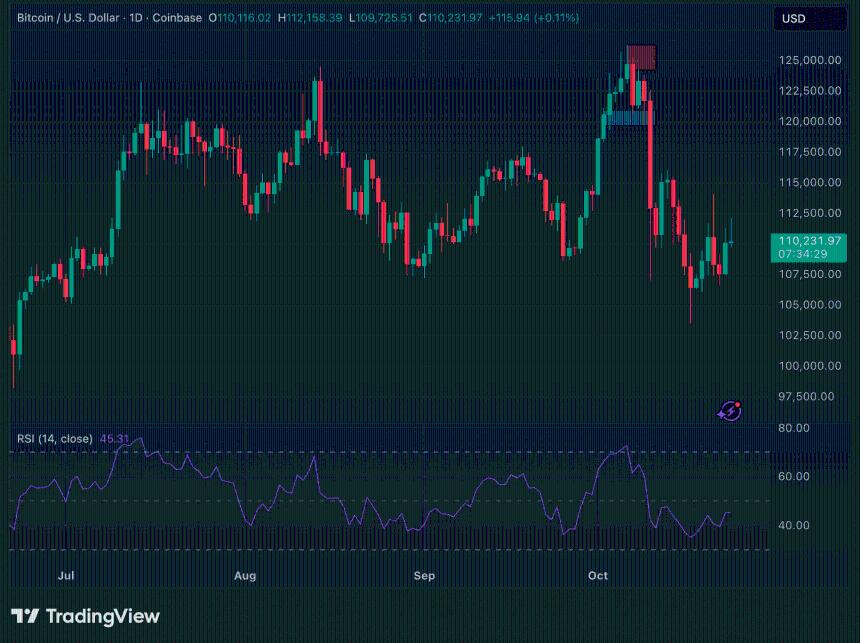Click the Oct label on time axis

click(x=598, y=576)
